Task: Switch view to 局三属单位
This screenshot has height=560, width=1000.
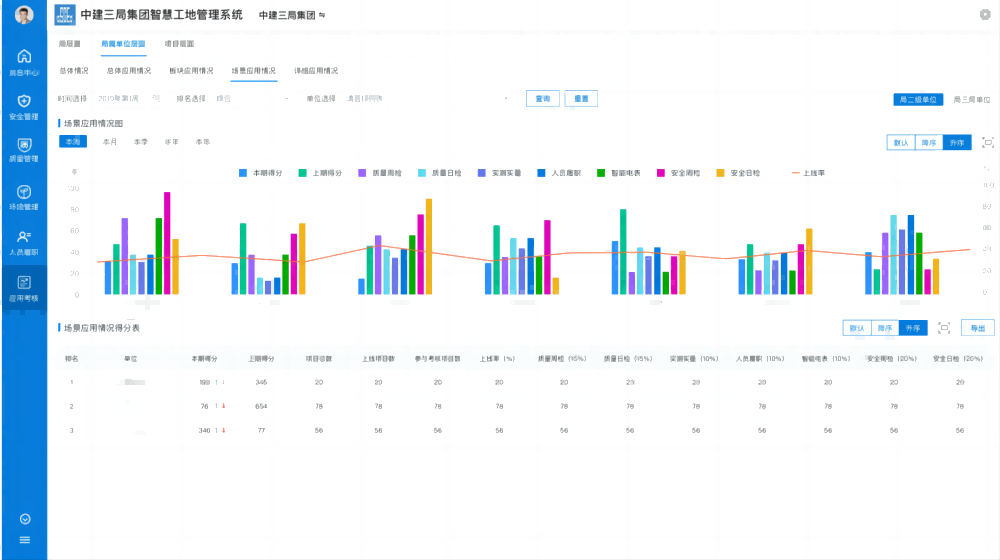Action: 971,100
